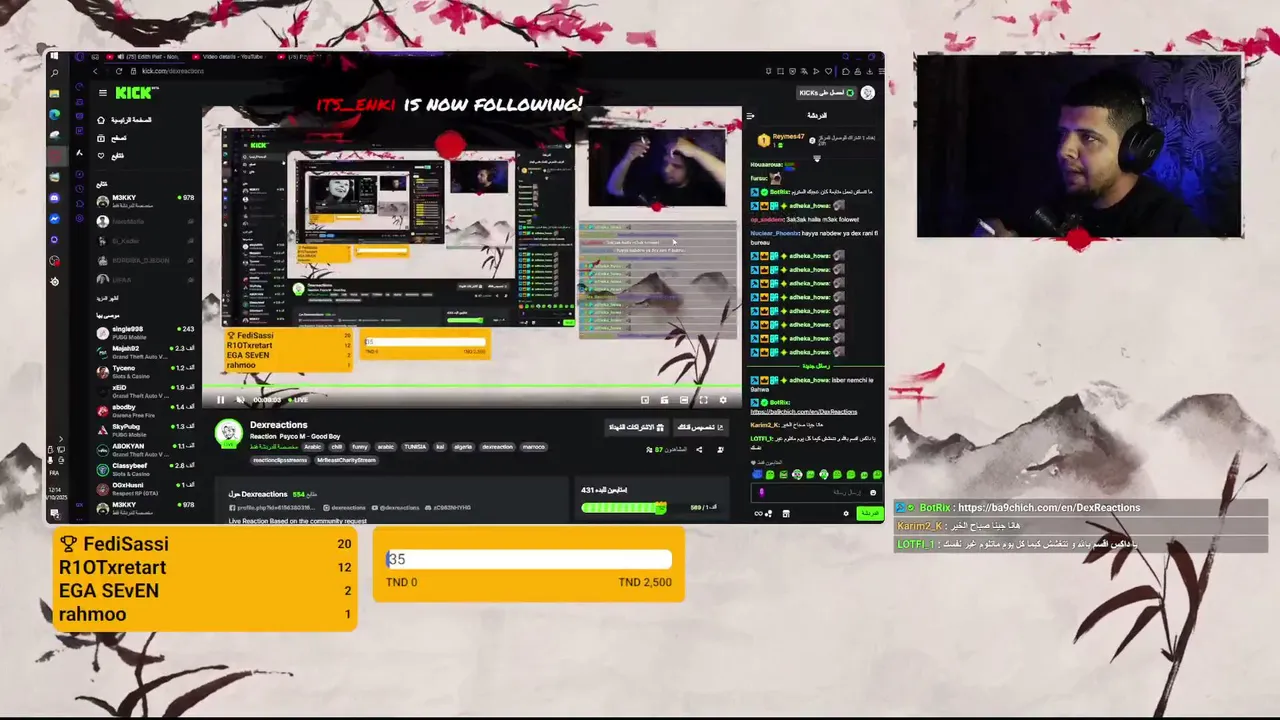Screen dimensions: 1280x720
Task: Open the user profile avatar menu
Action: pos(868,93)
